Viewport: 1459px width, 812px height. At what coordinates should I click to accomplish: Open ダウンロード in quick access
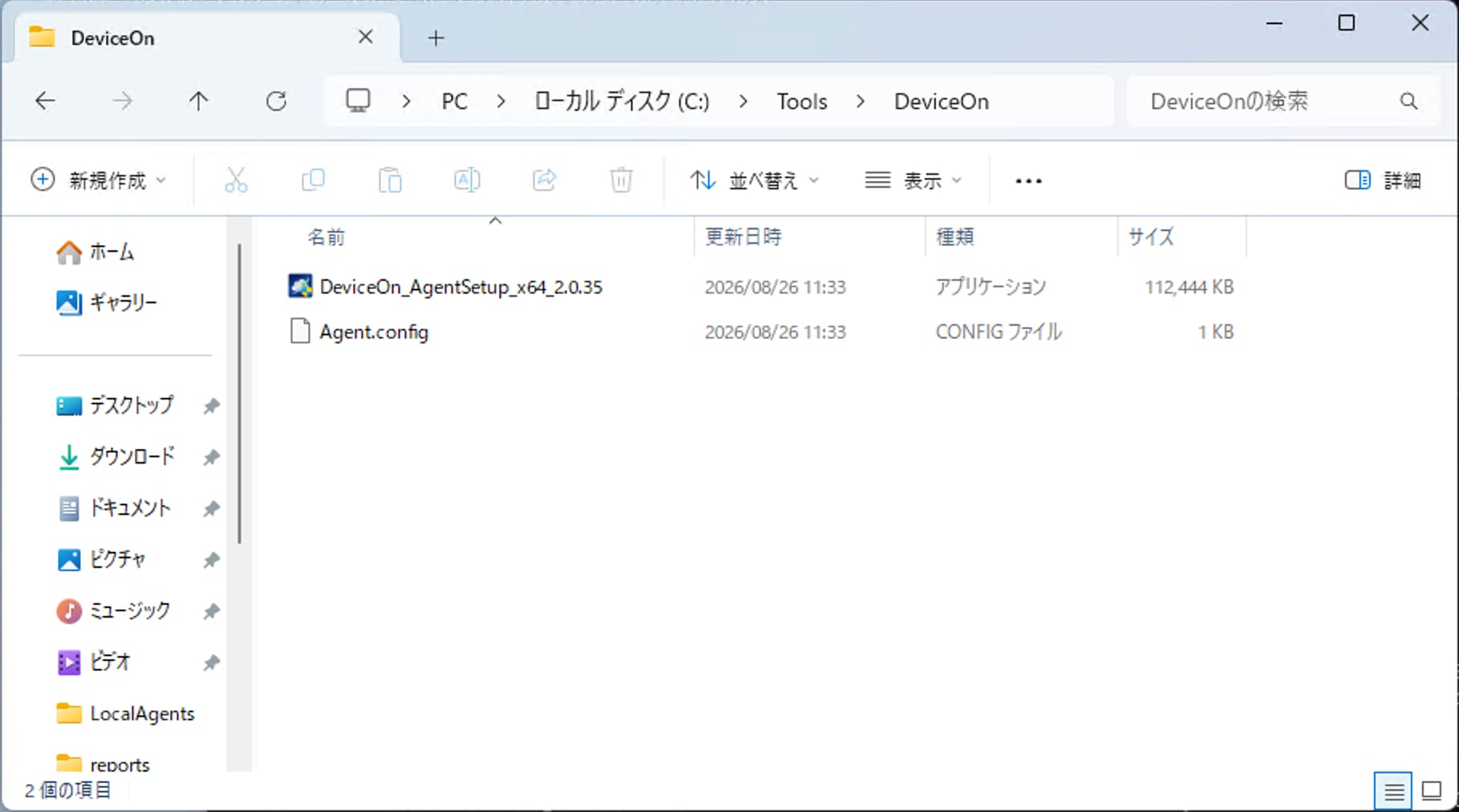click(115, 457)
